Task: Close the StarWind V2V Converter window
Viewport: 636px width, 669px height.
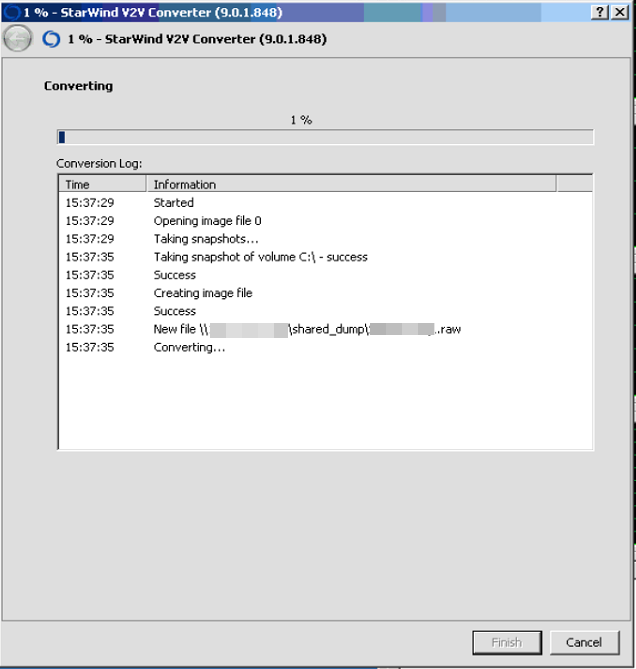Action: tap(621, 12)
